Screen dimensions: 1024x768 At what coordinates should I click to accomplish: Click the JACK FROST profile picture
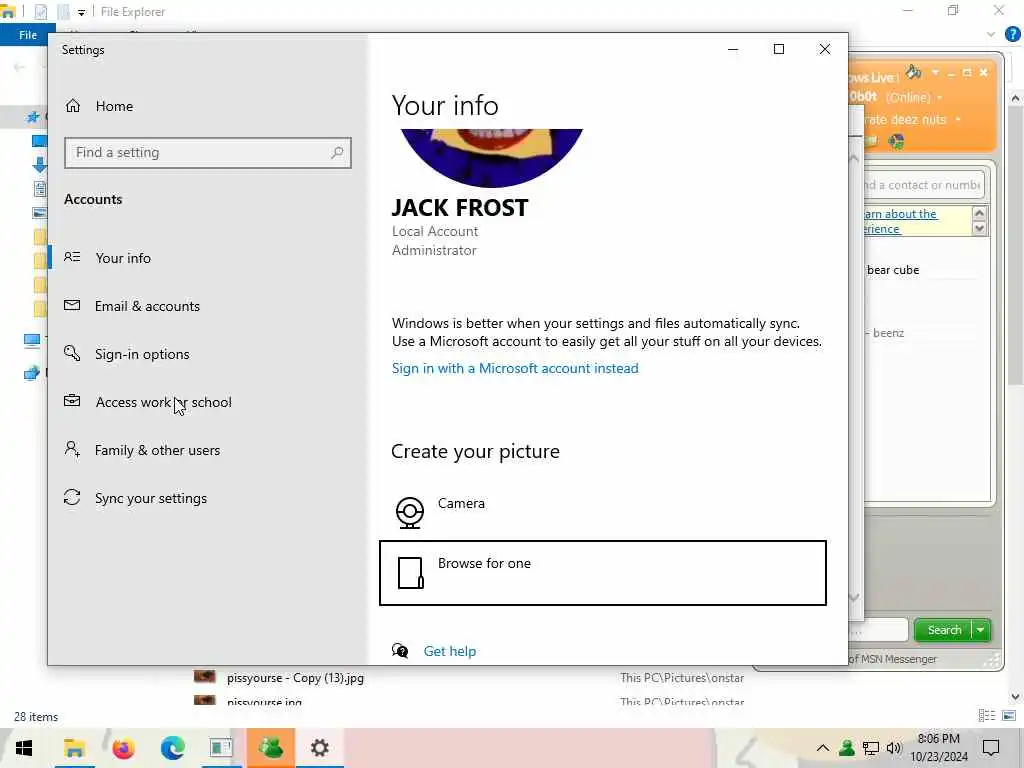point(491,157)
